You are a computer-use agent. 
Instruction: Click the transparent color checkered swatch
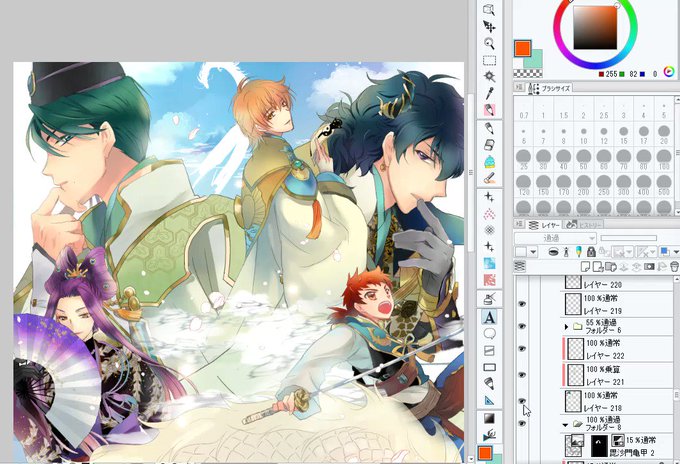pyautogui.click(x=527, y=73)
